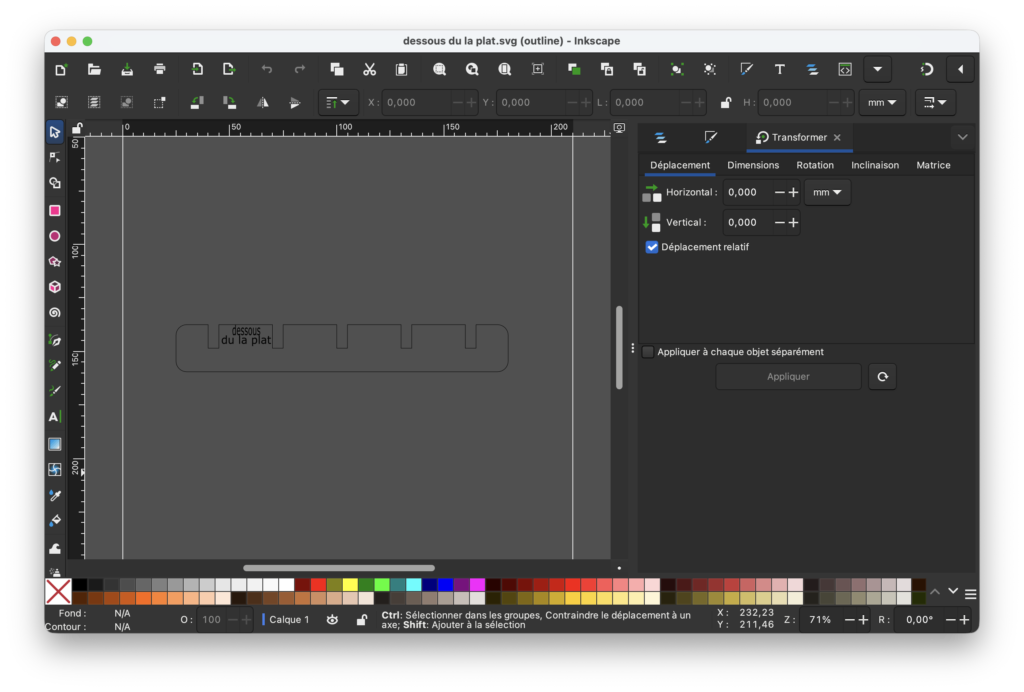Pick the yellow color swatch in palette
The height and width of the screenshot is (692, 1024).
click(x=350, y=585)
